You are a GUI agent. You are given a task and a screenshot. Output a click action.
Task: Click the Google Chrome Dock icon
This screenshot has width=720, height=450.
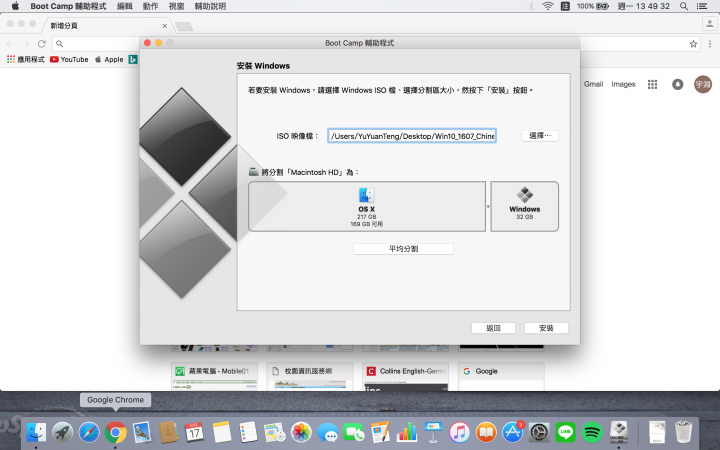(x=115, y=432)
